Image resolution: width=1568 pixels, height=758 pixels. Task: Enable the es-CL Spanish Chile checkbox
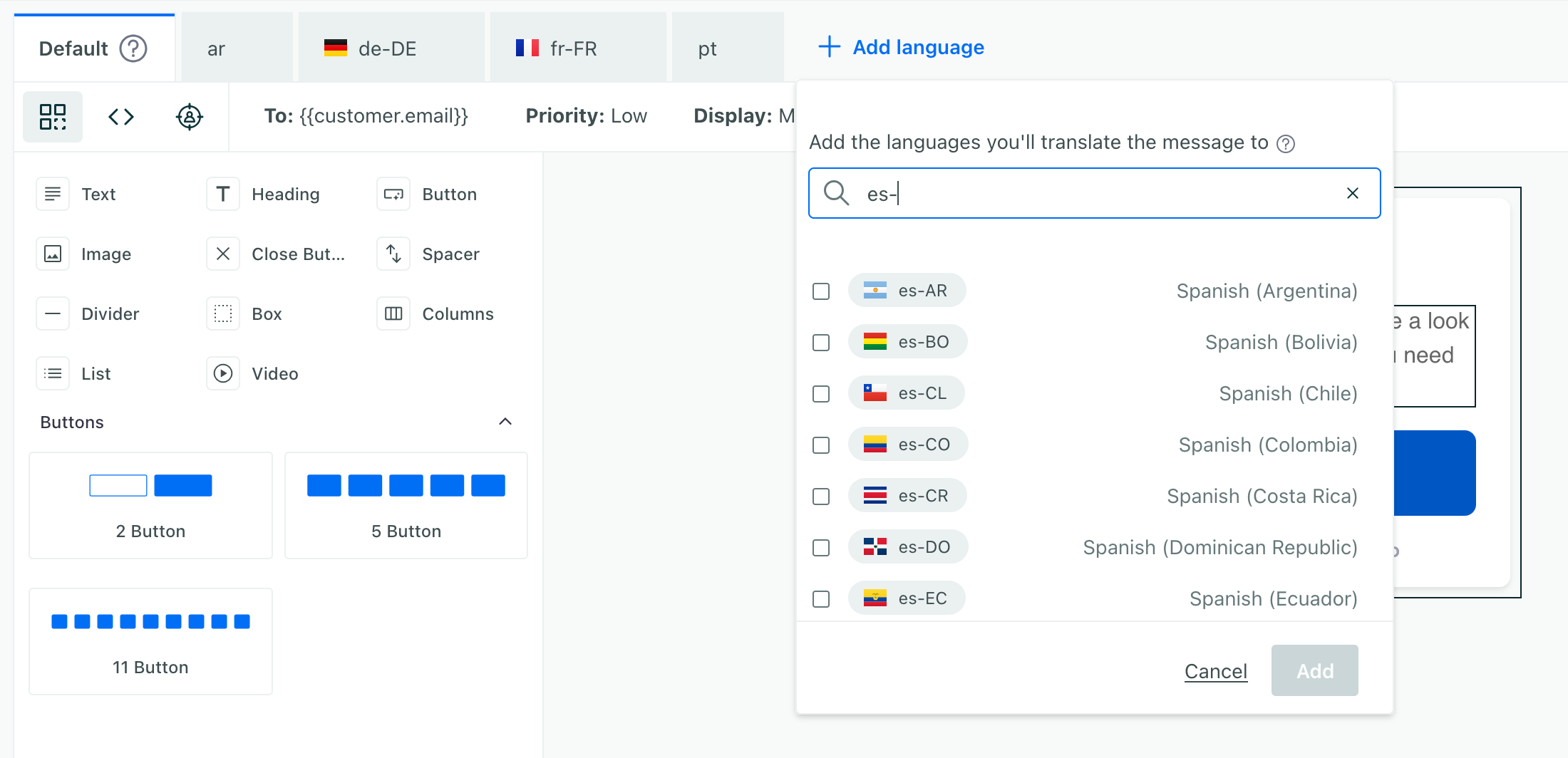coord(821,394)
